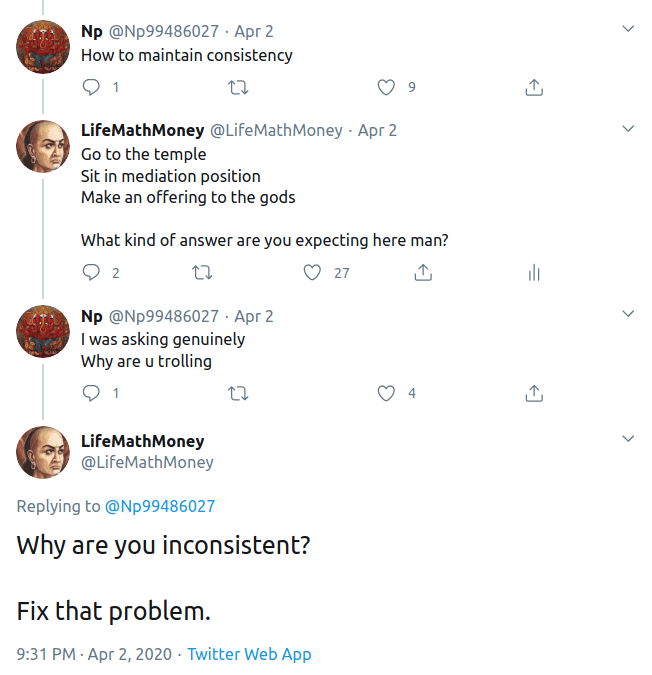Image resolution: width=652 pixels, height=675 pixels.
Task: Retweet the "How to maintain consistency" tweet
Action: 238,88
